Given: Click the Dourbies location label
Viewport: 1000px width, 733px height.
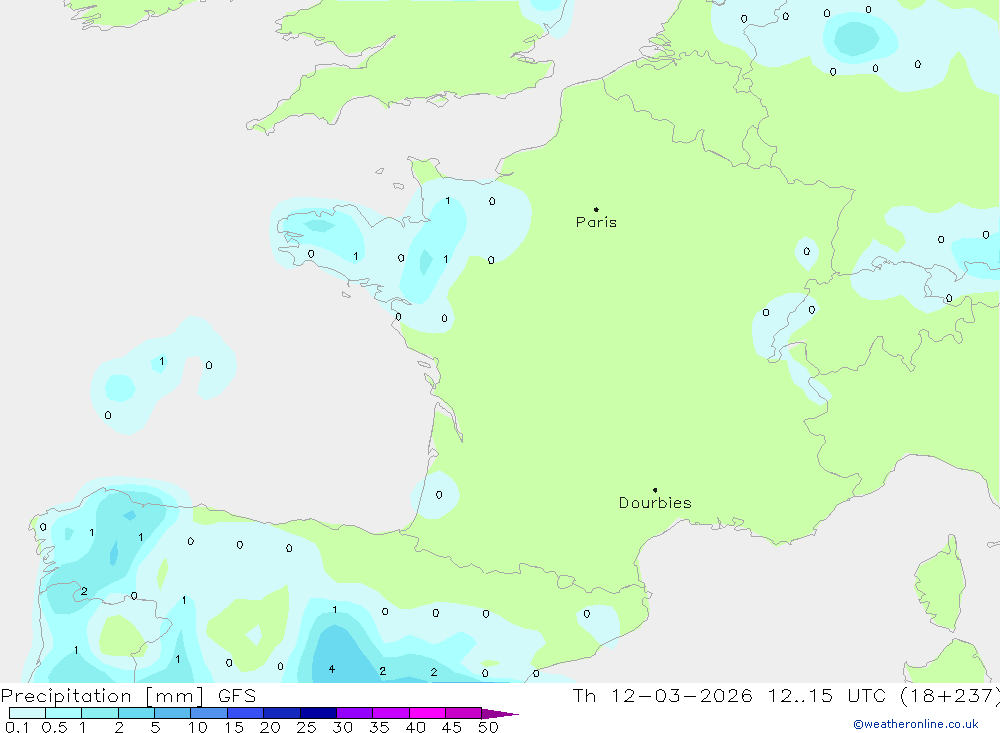Looking at the screenshot, I should pyautogui.click(x=655, y=503).
